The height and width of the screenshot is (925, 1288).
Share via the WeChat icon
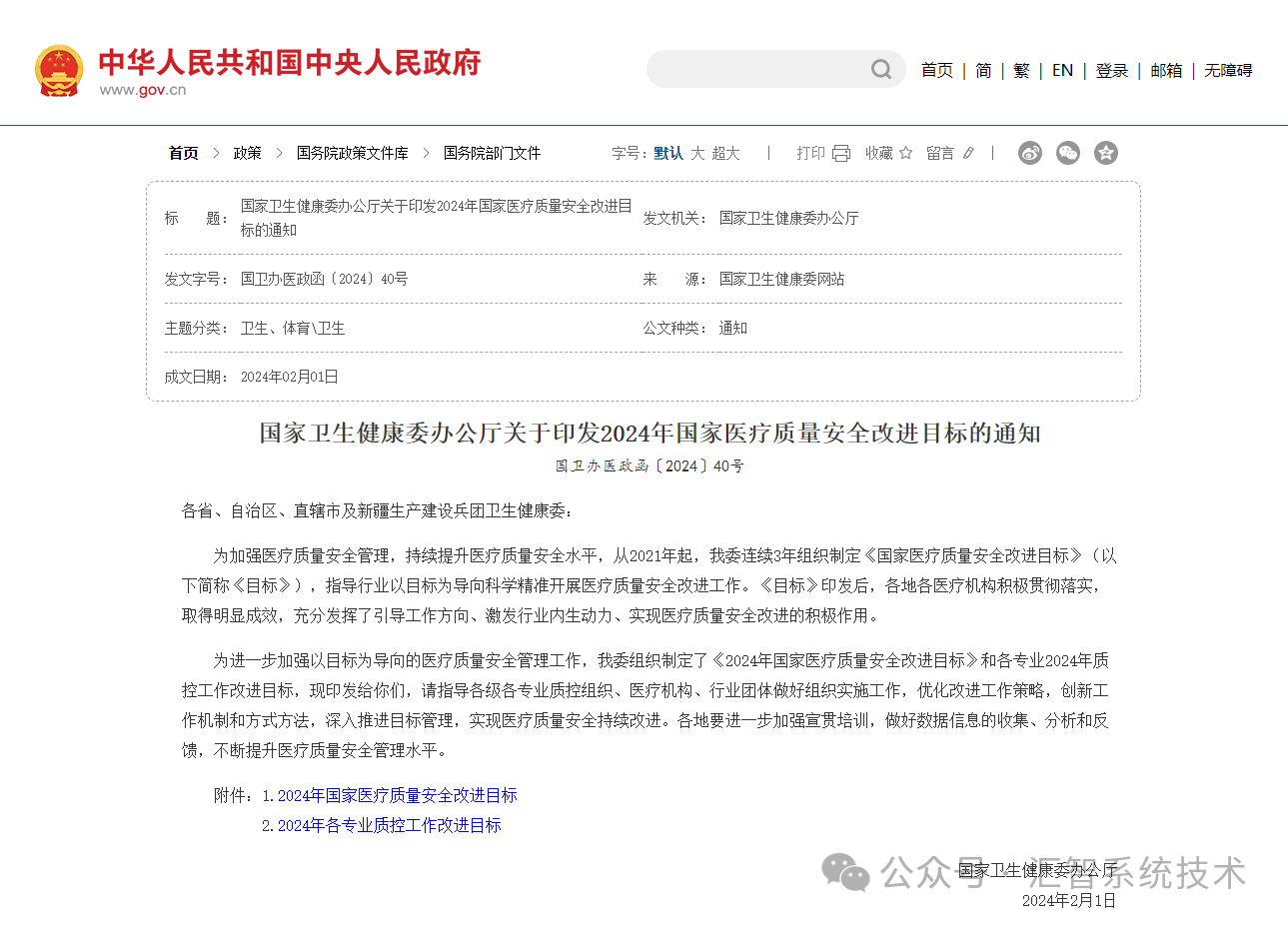coord(1068,153)
